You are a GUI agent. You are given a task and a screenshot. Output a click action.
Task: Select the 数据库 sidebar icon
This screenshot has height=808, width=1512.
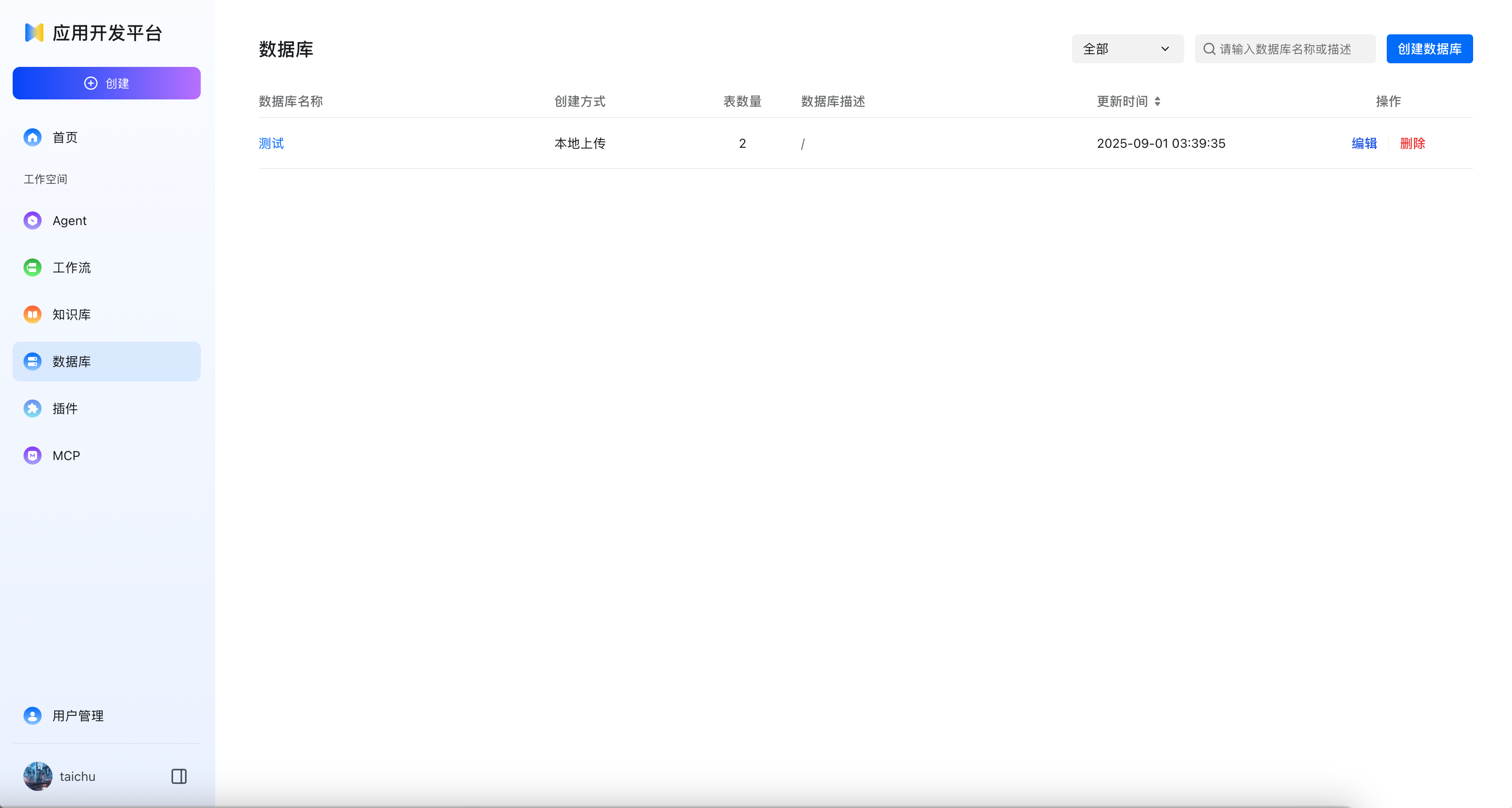tap(32, 362)
